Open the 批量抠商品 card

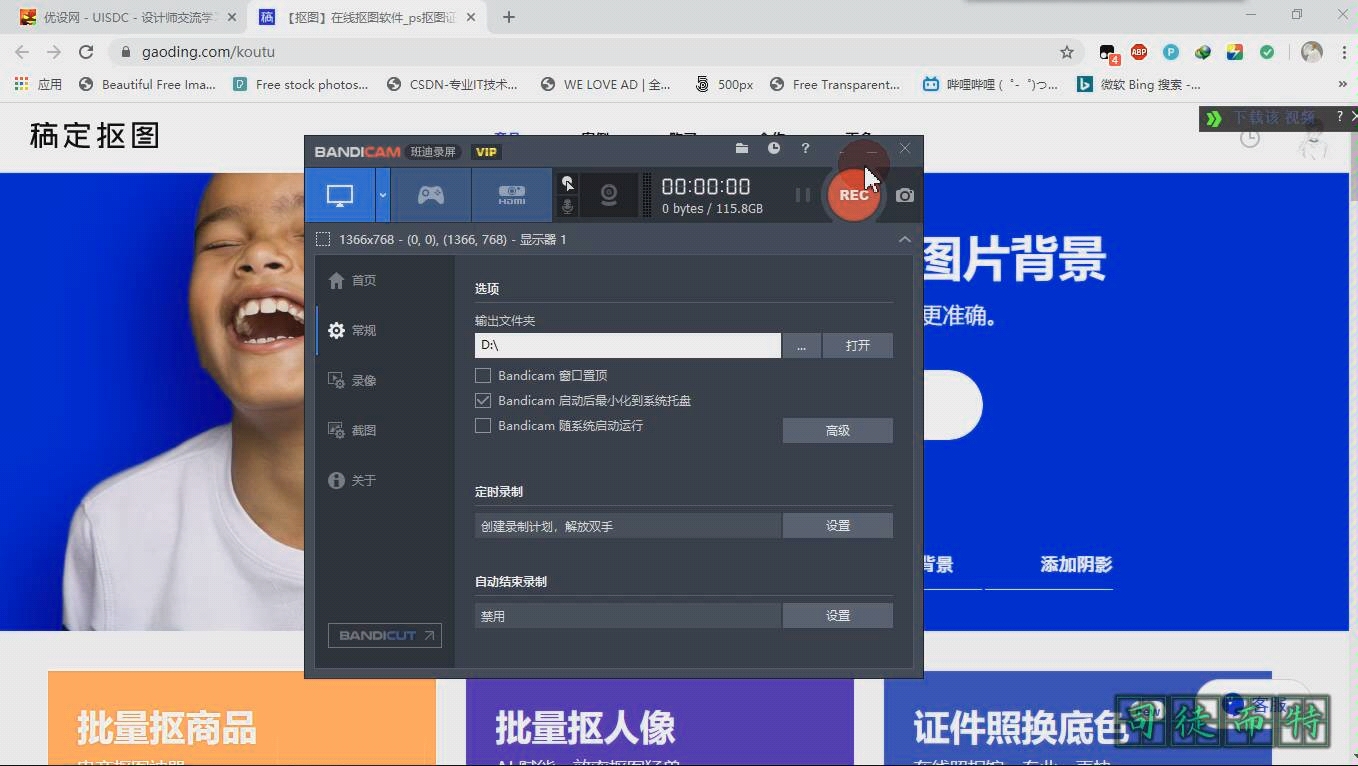pyautogui.click(x=242, y=718)
